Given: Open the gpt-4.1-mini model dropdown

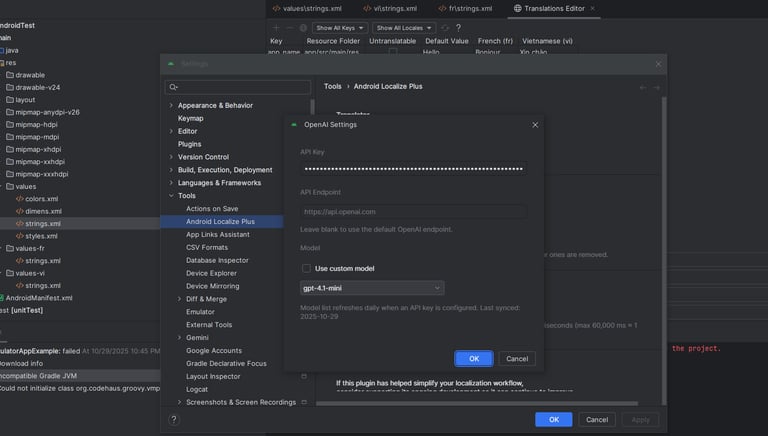Looking at the screenshot, I should click(372, 288).
